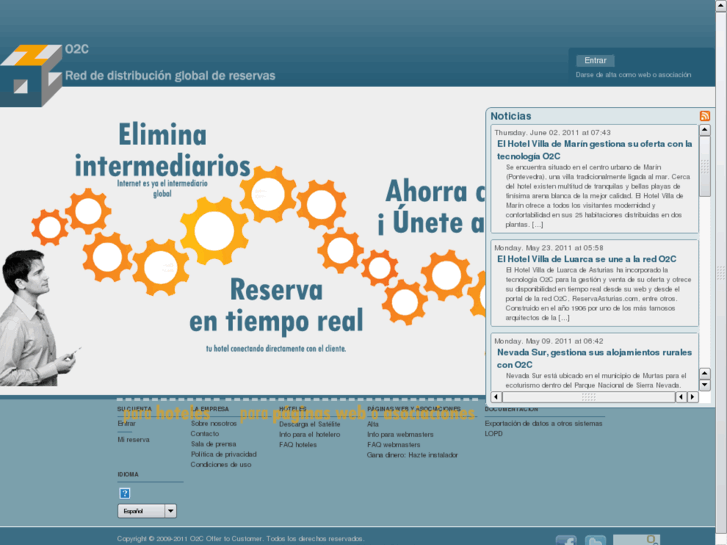Open news 'El Hotel Villa de Marín' headline

click(594, 150)
